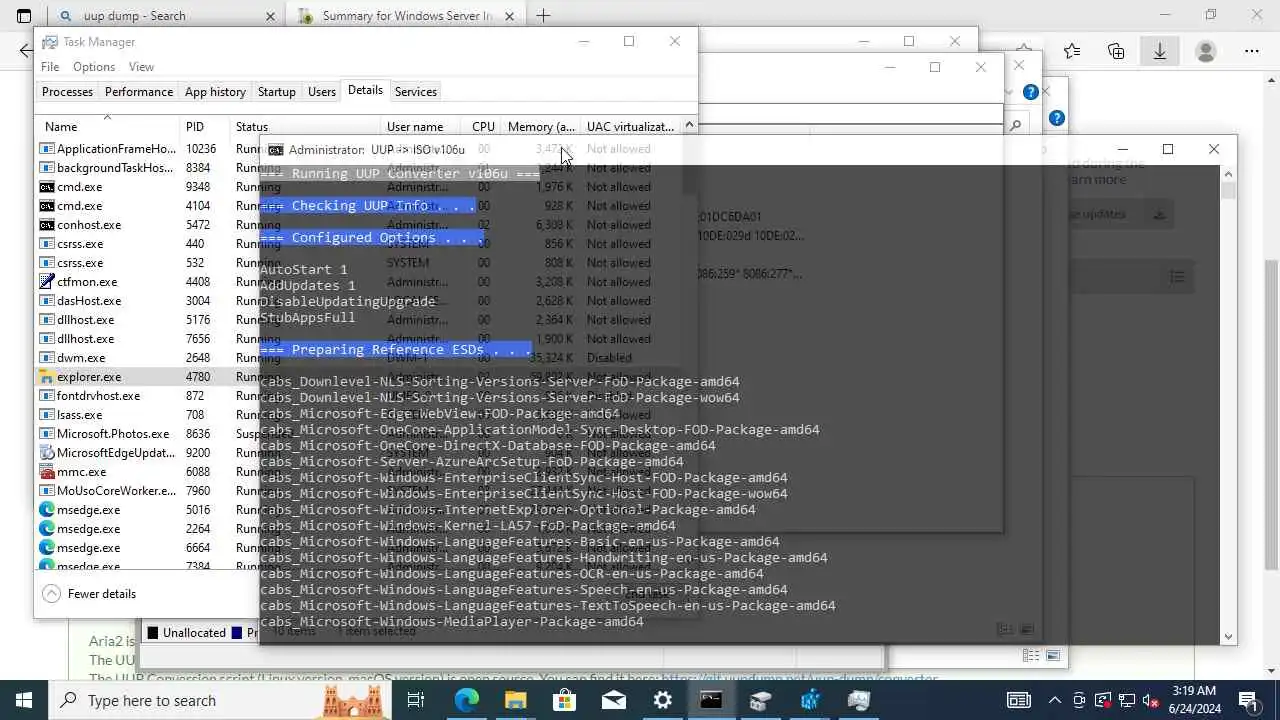Sort processes by the Name column header
Screen dimensions: 1280x720
click(108, 126)
